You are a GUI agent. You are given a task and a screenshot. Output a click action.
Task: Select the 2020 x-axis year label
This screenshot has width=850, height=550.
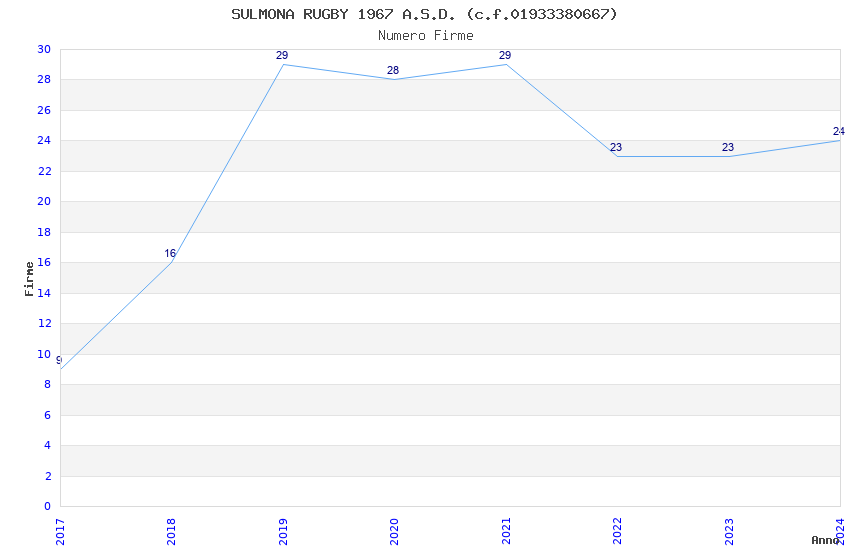[x=394, y=532]
